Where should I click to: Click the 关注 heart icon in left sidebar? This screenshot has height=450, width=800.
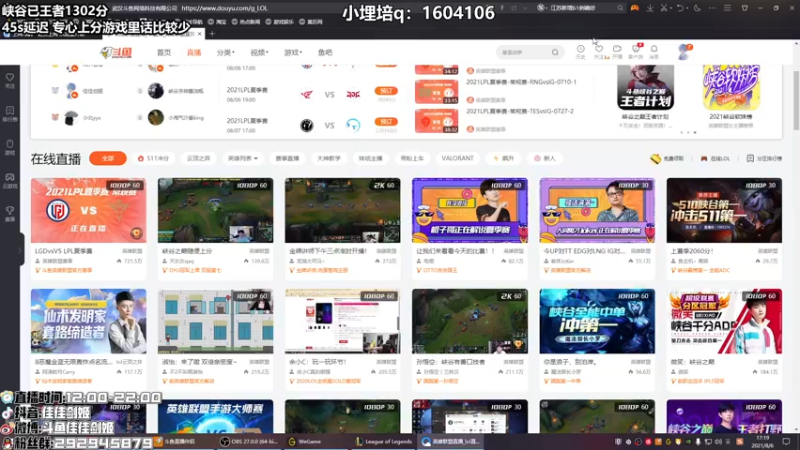click(x=10, y=80)
